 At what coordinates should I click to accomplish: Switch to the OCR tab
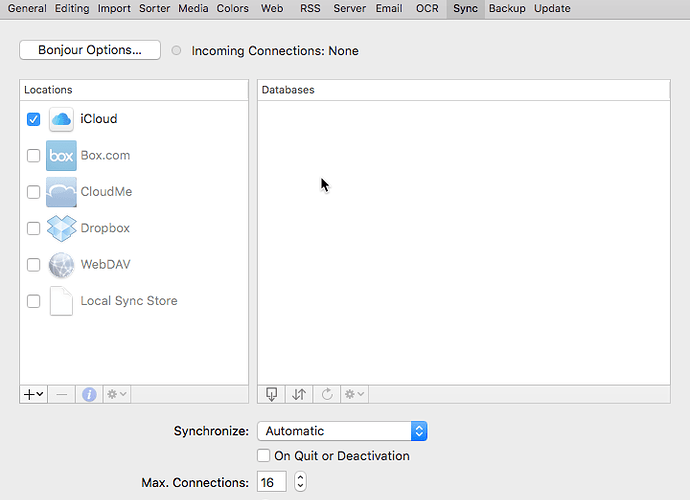(427, 8)
